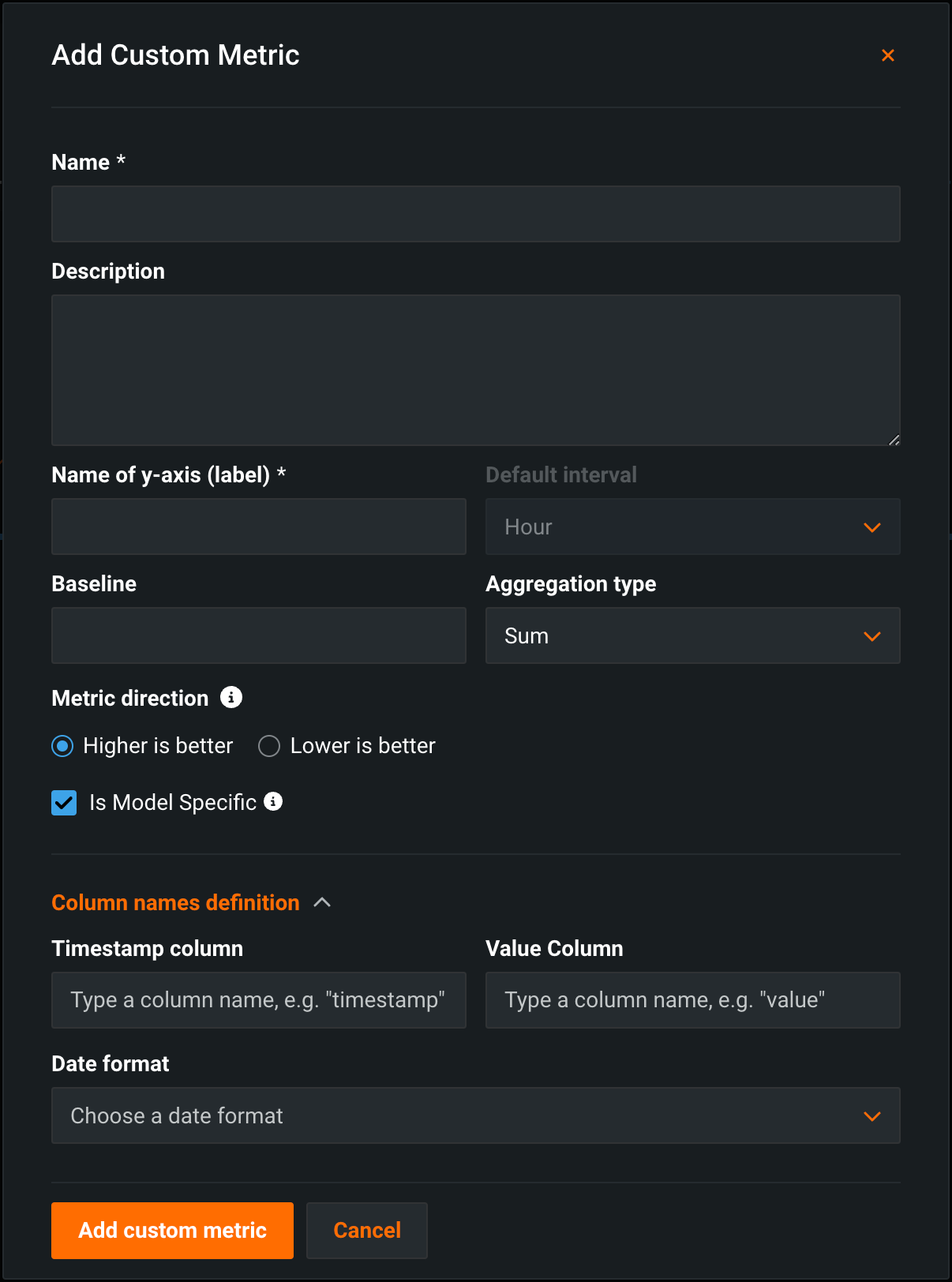Image resolution: width=952 pixels, height=1282 pixels.
Task: Click the Is Model Specific info icon
Action: pyautogui.click(x=273, y=801)
